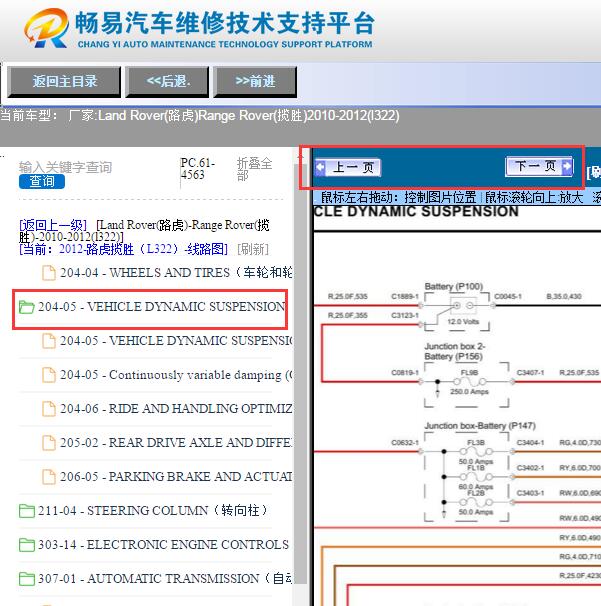Click connector label C3123-1

405,315
